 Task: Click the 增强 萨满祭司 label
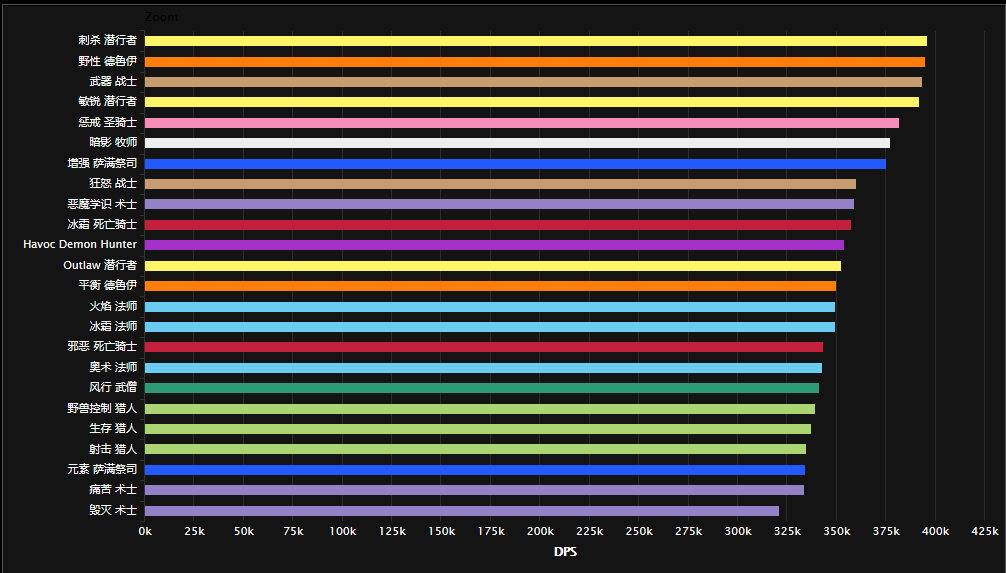coord(102,163)
